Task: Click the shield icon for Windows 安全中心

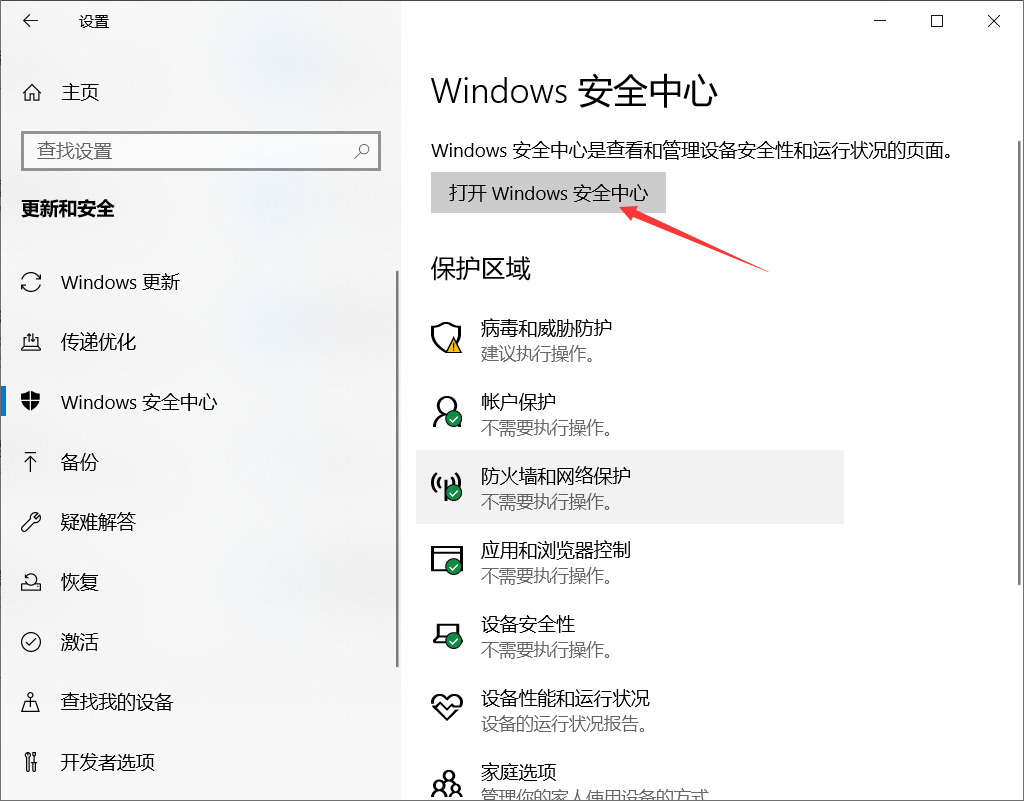Action: (31, 401)
